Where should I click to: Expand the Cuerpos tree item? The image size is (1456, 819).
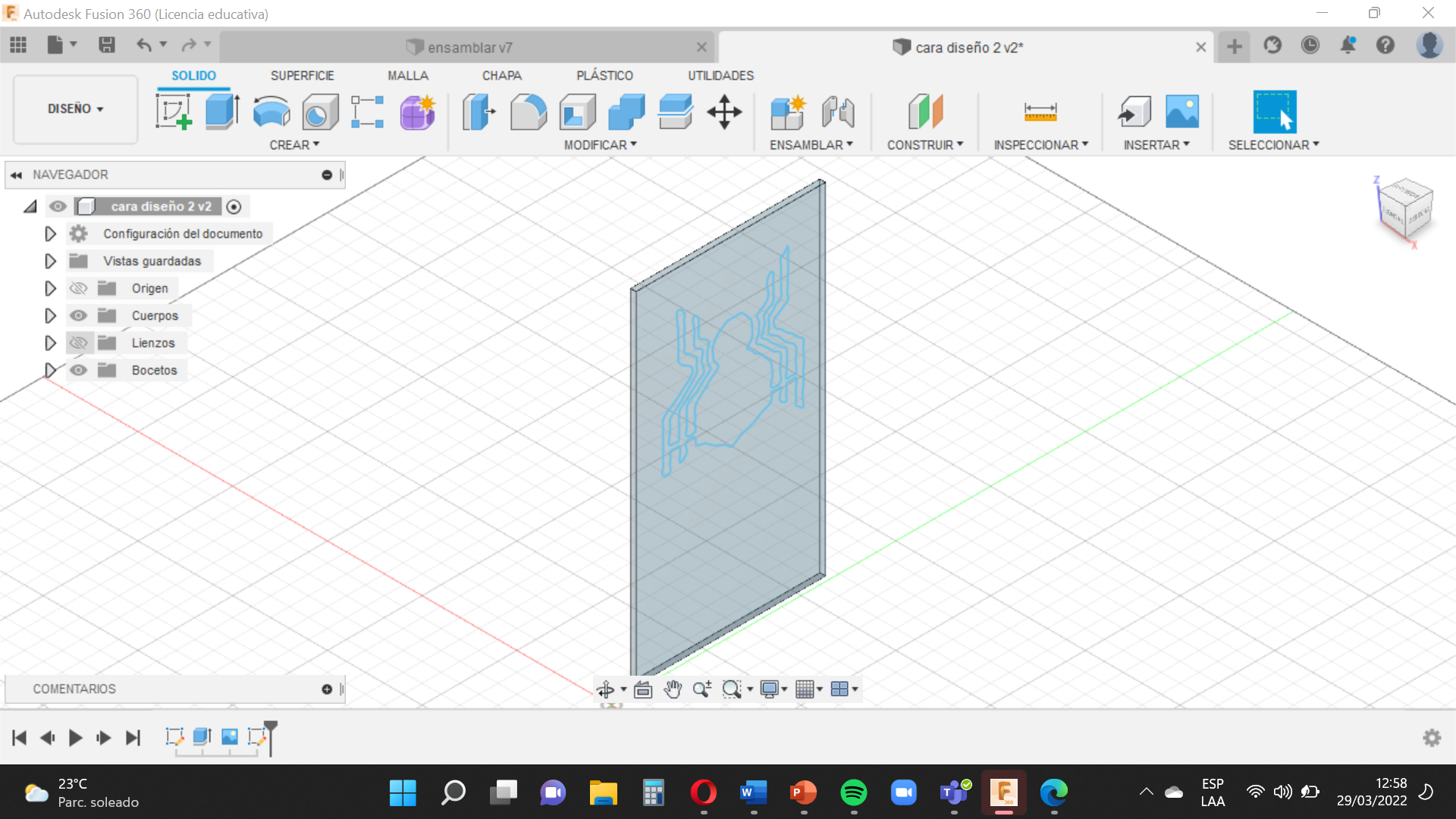tap(50, 315)
